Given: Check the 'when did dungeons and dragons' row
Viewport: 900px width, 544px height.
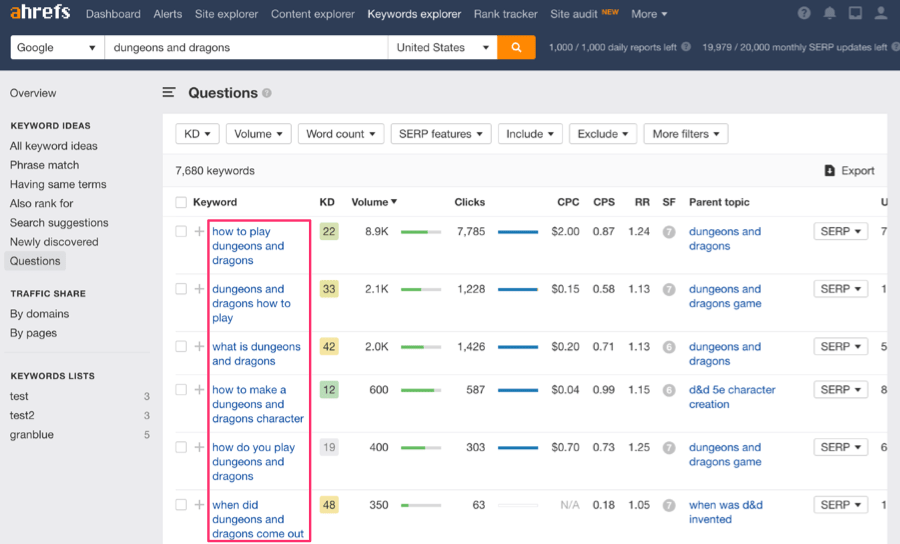Looking at the screenshot, I should (x=181, y=504).
